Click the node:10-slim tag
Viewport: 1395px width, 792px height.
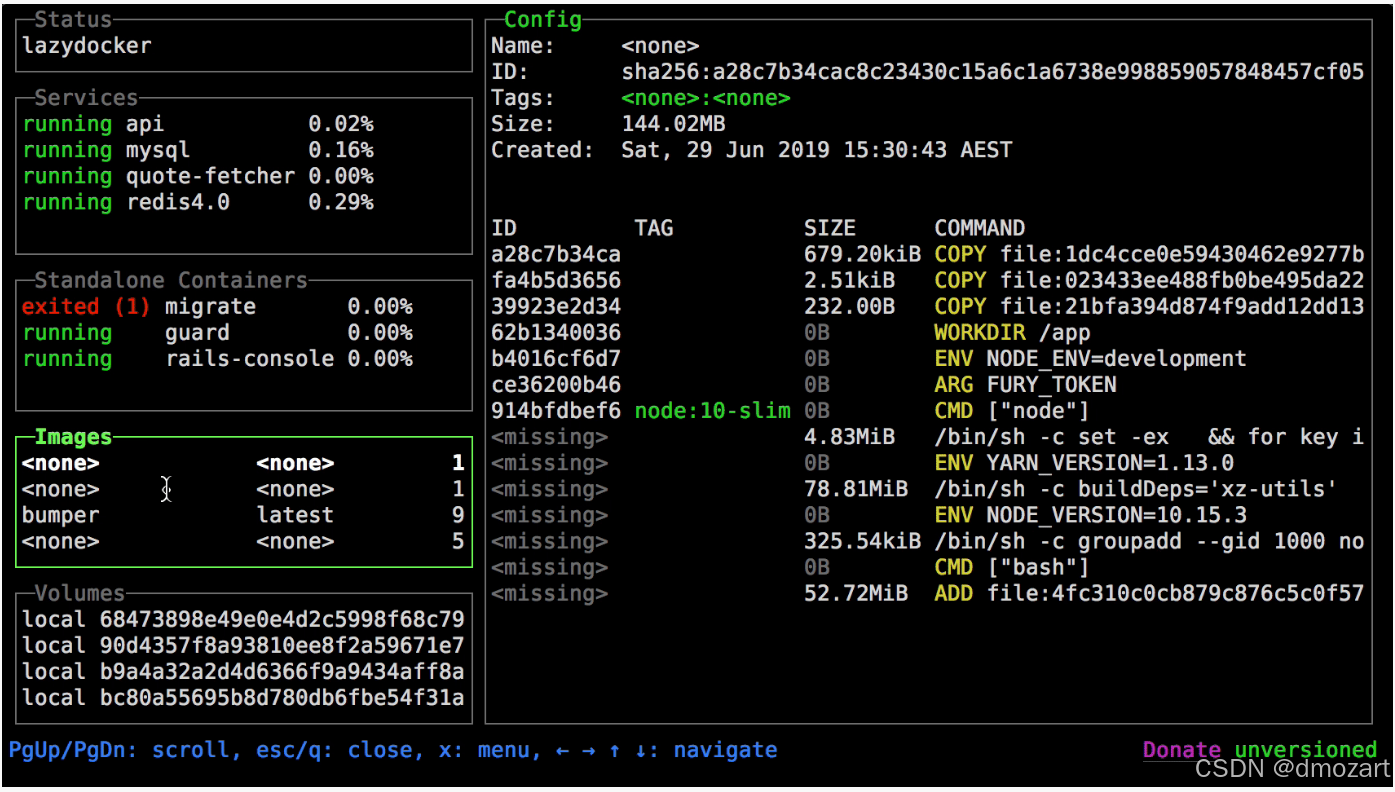click(x=712, y=411)
